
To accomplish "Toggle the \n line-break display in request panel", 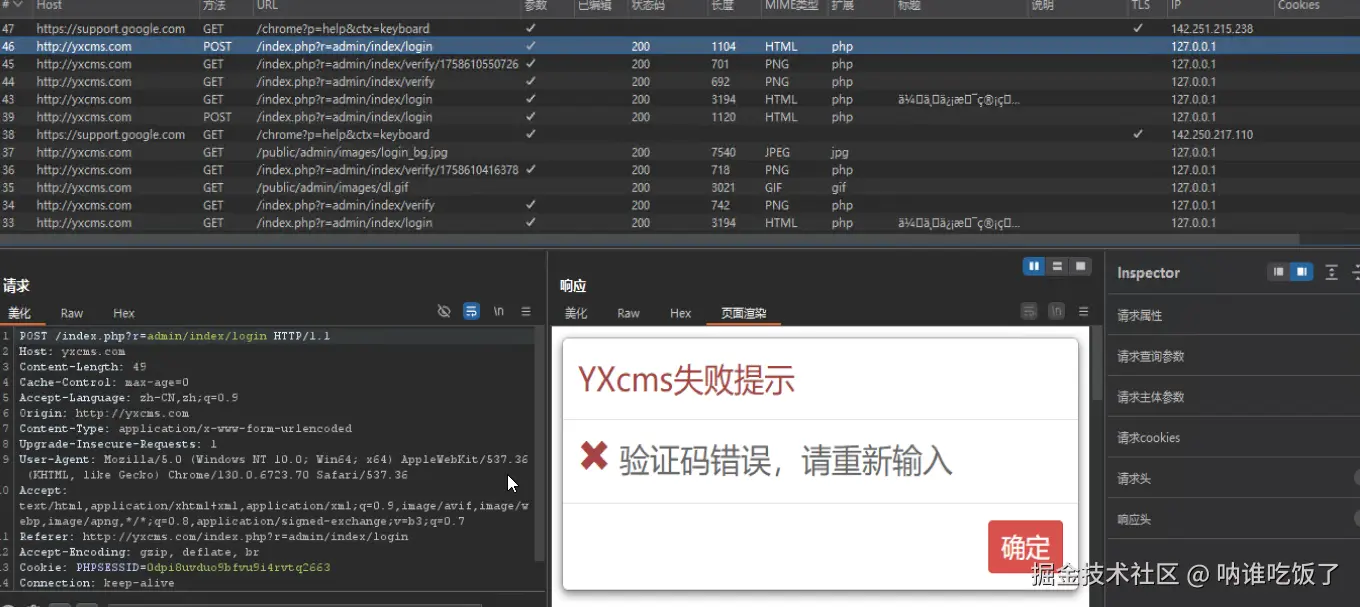I will 499,312.
